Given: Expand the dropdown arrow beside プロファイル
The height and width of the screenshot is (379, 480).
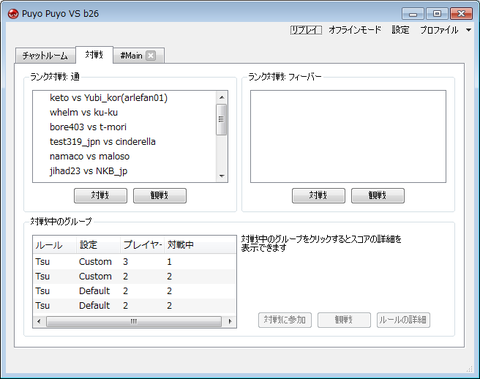Looking at the screenshot, I should click(468, 30).
